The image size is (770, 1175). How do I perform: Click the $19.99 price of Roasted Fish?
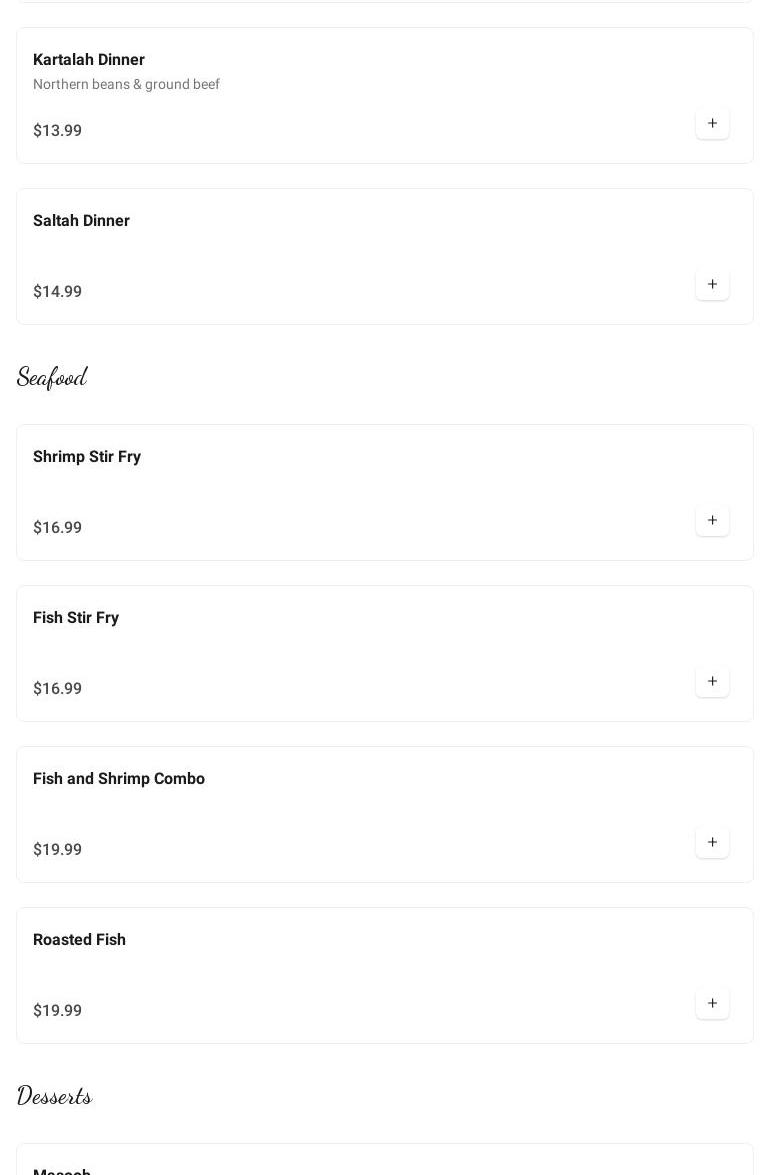(57, 1011)
